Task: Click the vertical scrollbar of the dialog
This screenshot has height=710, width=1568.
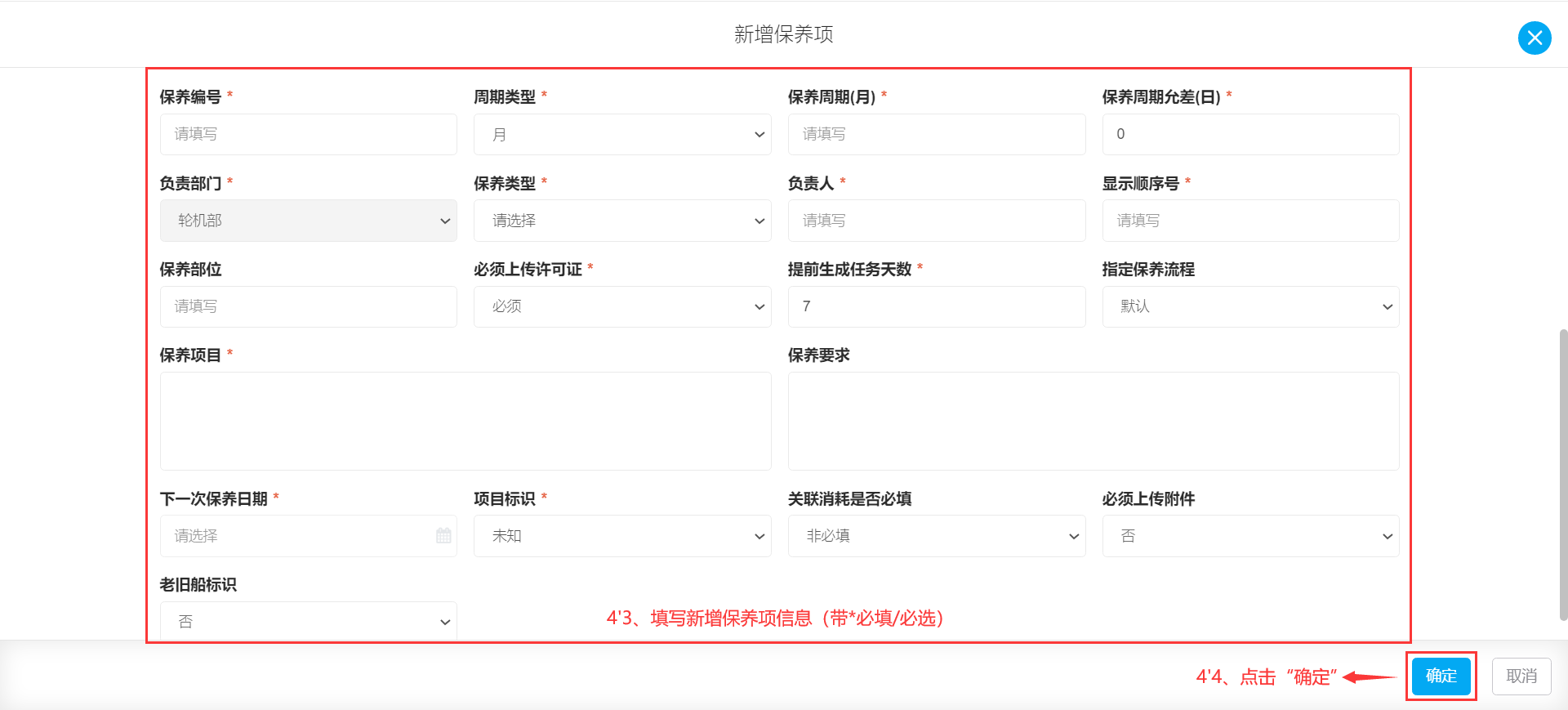Action: 1563,474
